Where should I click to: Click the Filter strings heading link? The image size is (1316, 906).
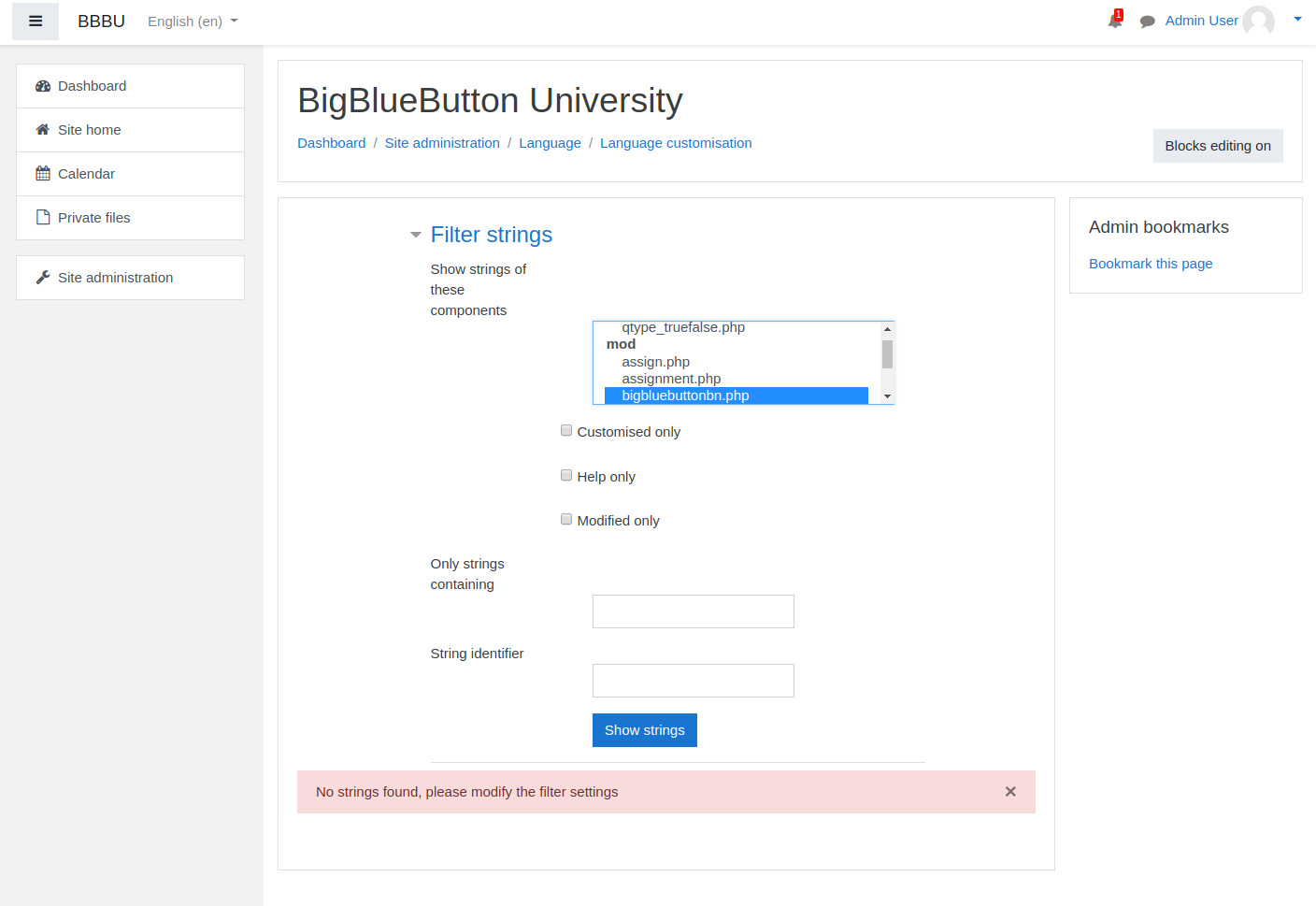492,235
